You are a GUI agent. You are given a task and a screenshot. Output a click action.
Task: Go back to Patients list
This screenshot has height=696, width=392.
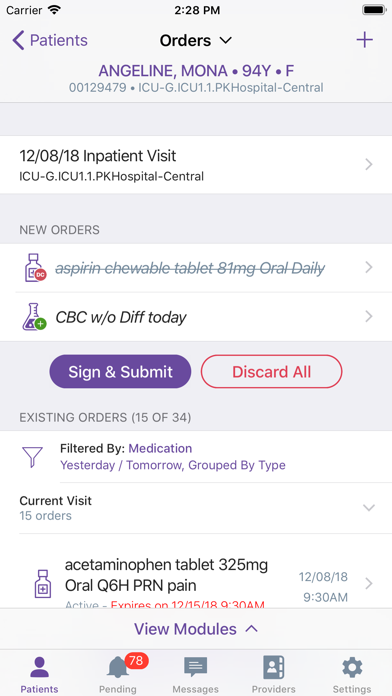(x=50, y=40)
